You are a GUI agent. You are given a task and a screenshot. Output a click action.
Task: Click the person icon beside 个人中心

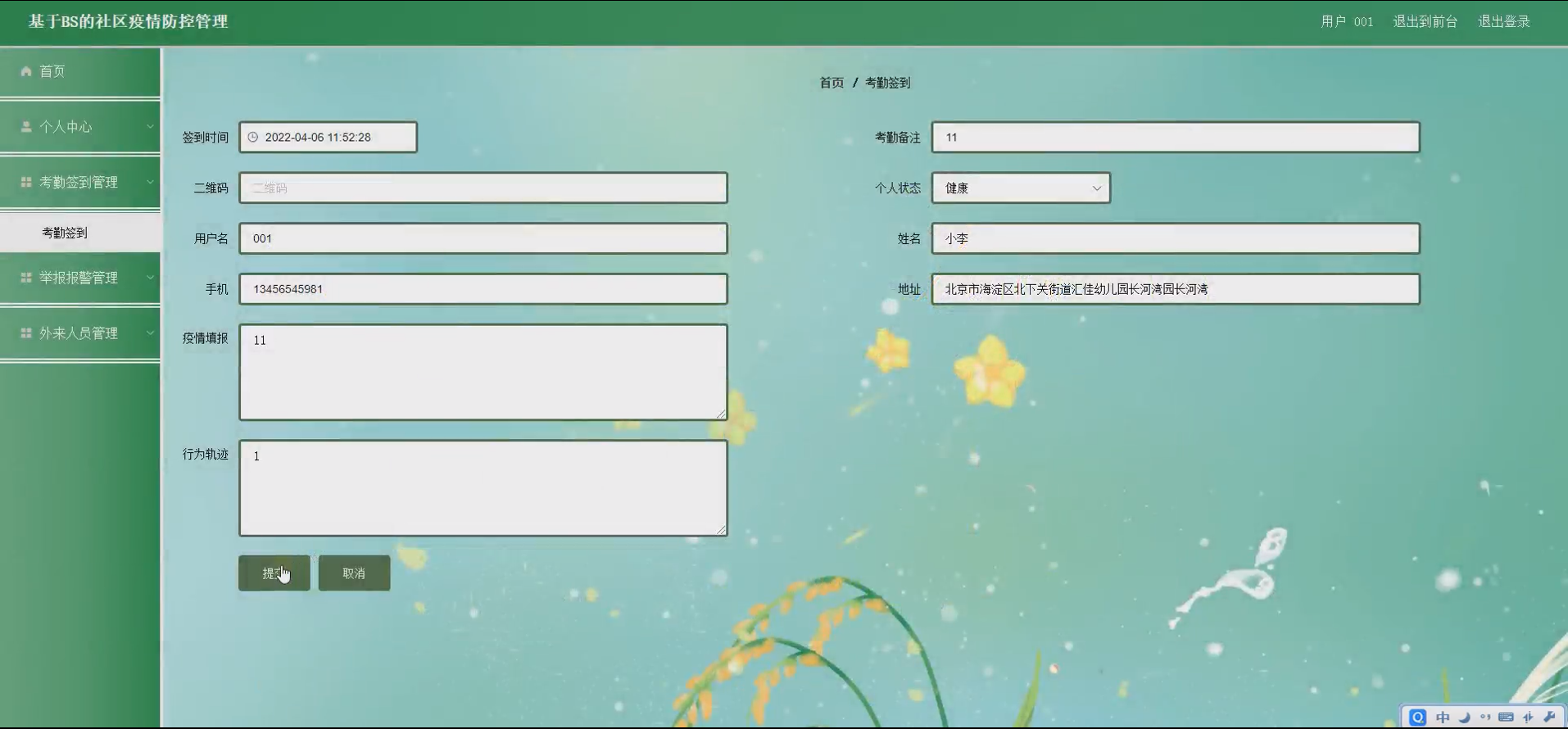[26, 127]
